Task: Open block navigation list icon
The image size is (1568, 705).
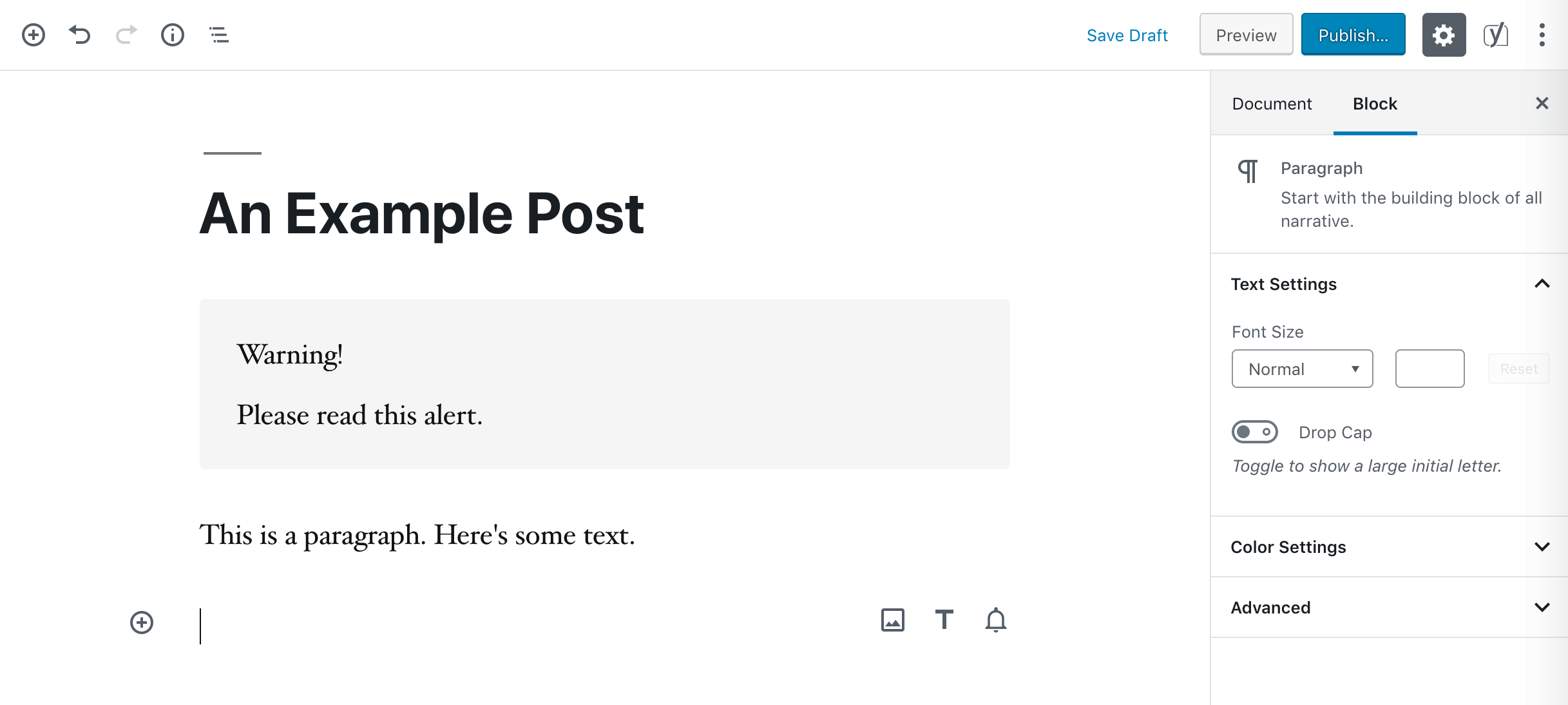Action: 219,35
